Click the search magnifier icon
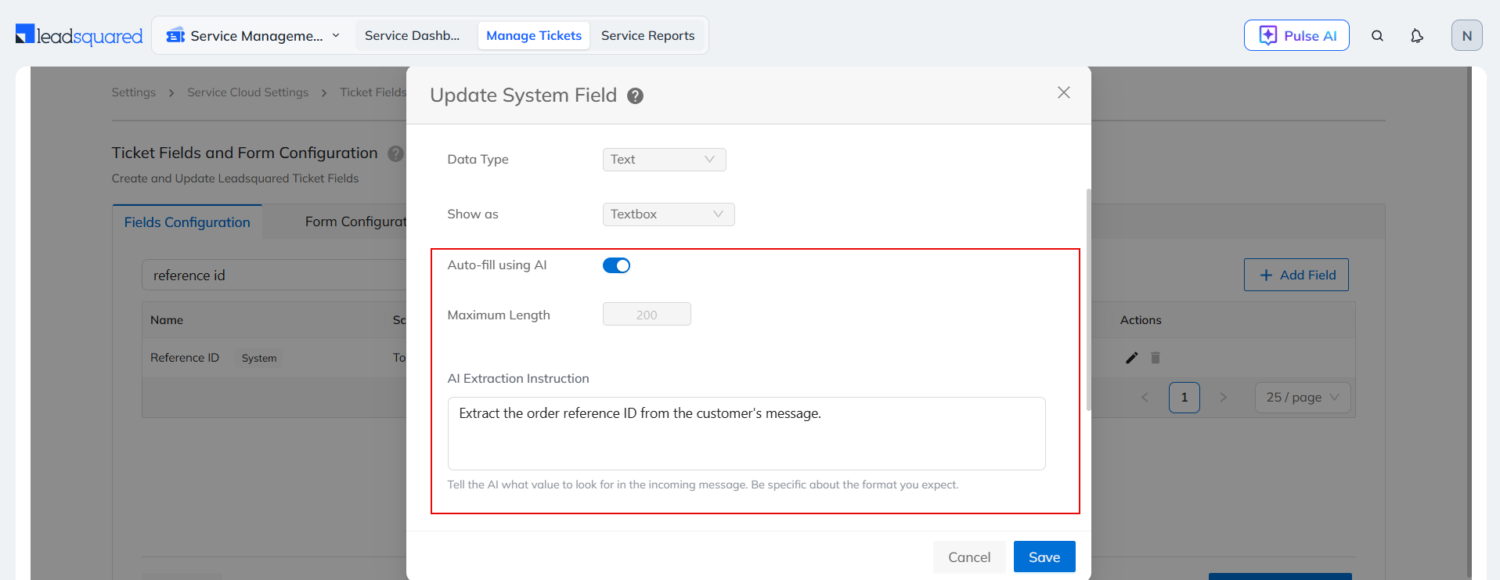This screenshot has height=580, width=1500. click(1377, 35)
